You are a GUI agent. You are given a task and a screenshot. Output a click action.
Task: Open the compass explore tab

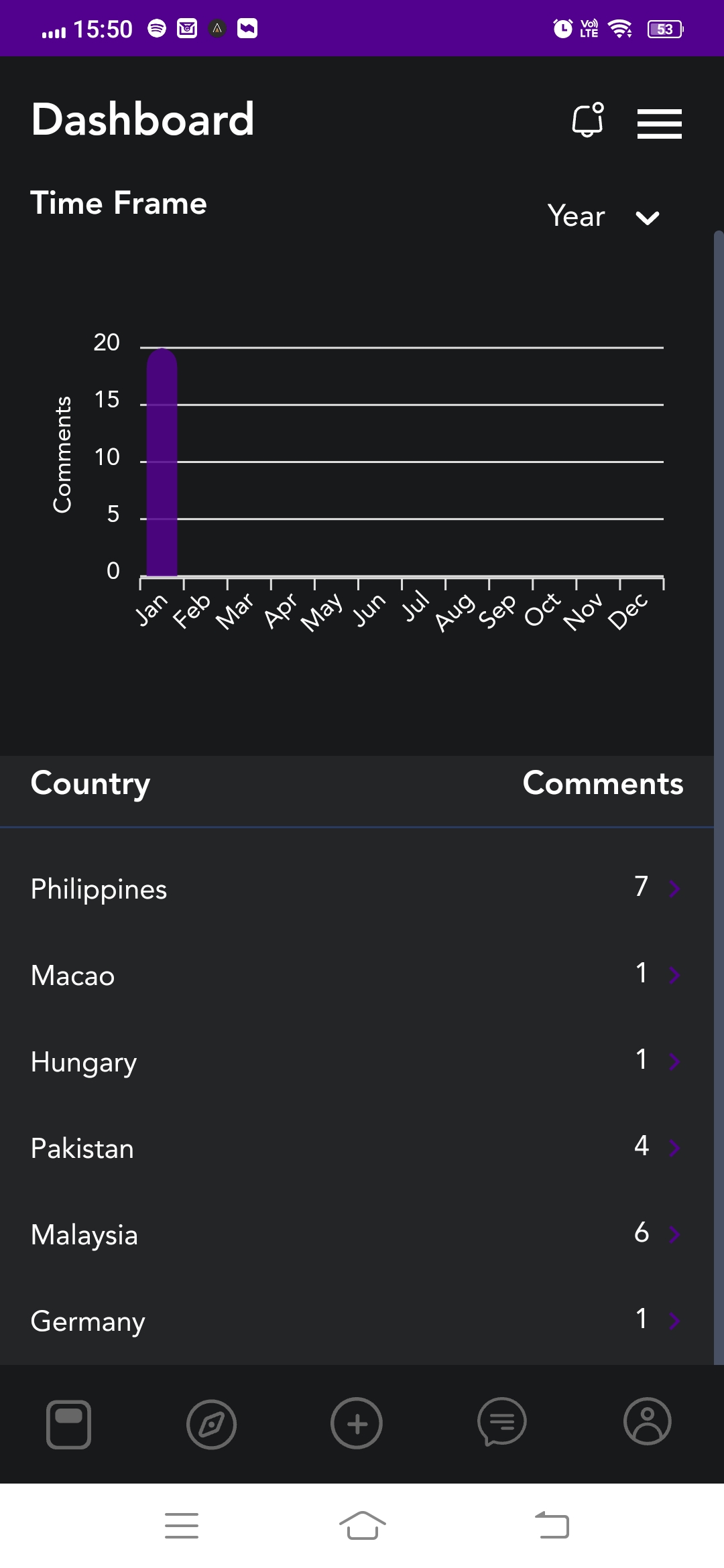211,1425
